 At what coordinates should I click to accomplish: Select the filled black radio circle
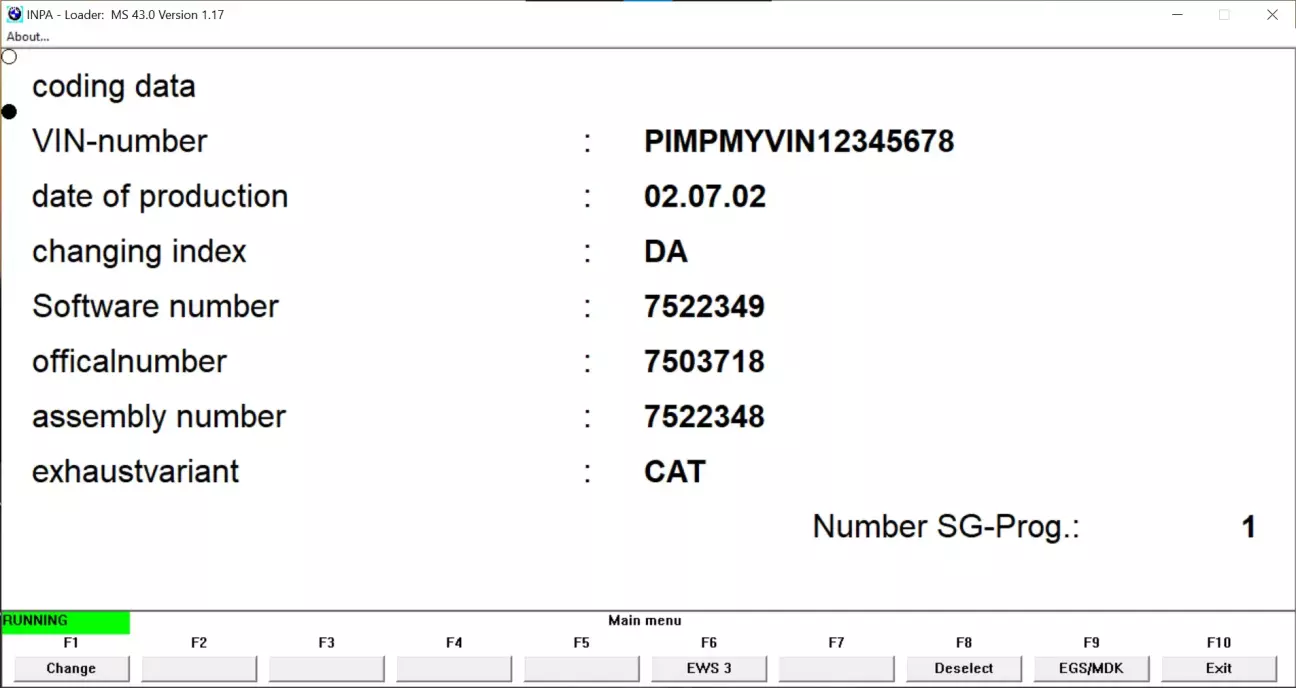click(9, 112)
